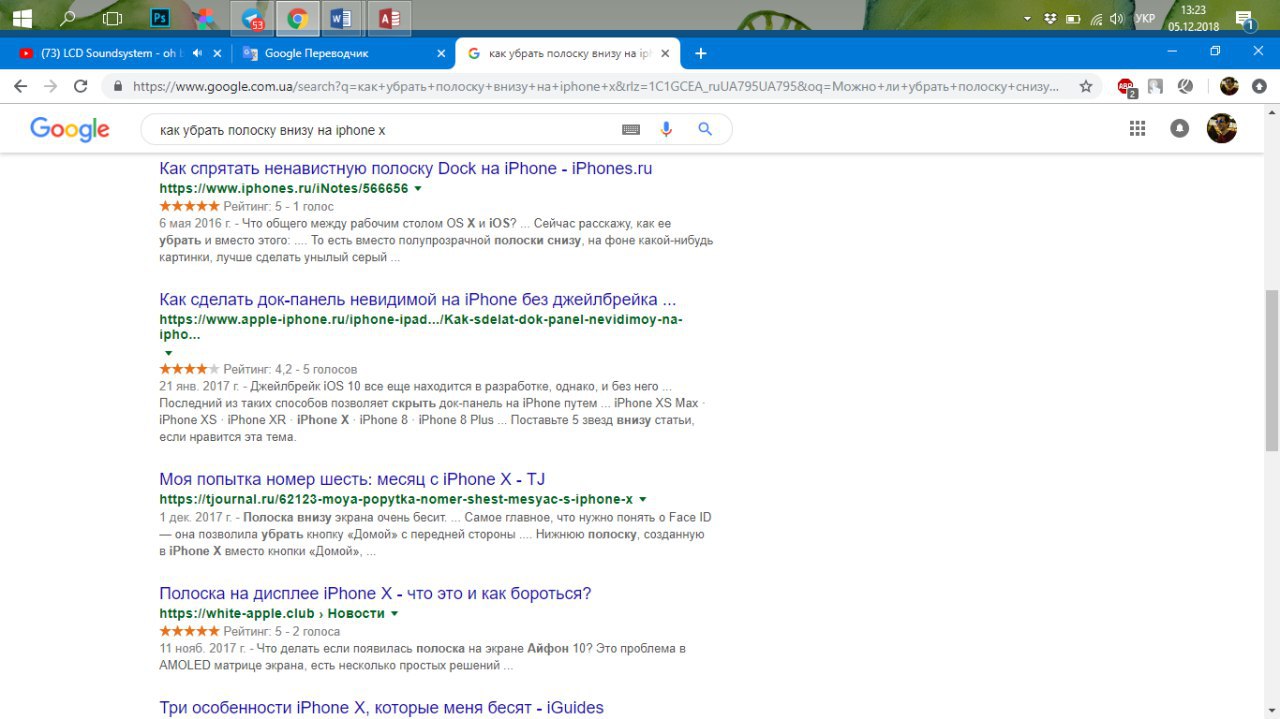Mute the LCD Soundsystem tab audio
Viewport: 1280px width, 719px height.
point(197,53)
